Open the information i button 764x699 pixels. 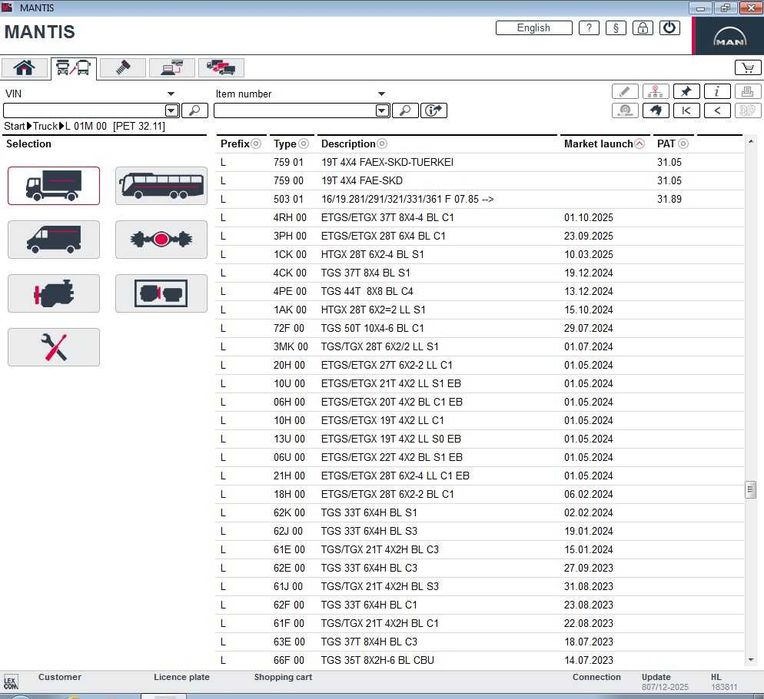pyautogui.click(x=717, y=91)
